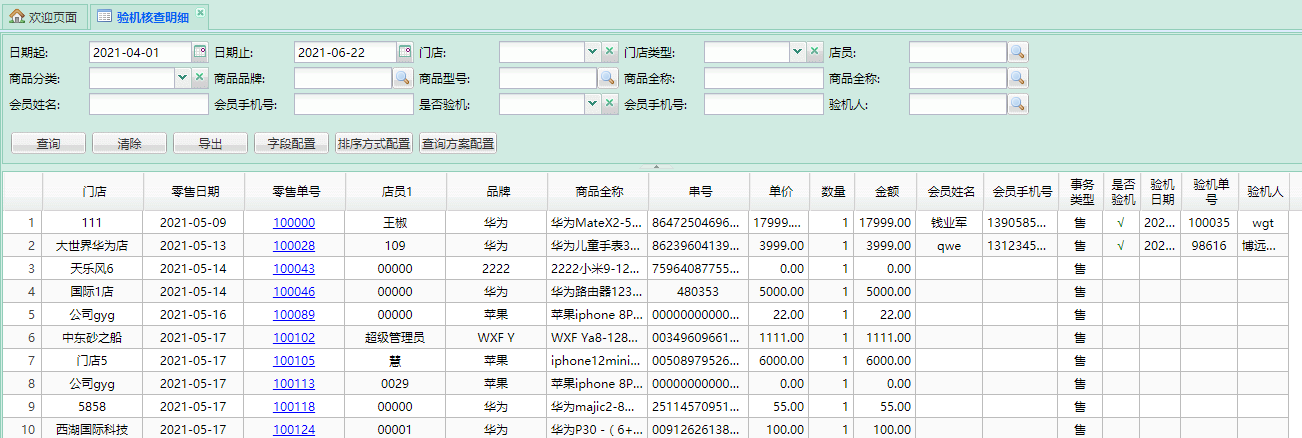Expand the 门店 dropdown list
Screen dimensions: 1302x438
coord(592,52)
